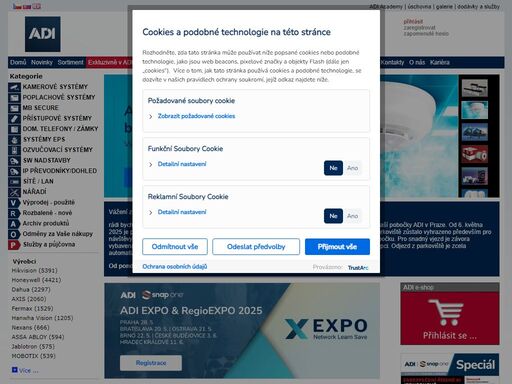
Task: Click the ADI logo
Action: [43, 34]
